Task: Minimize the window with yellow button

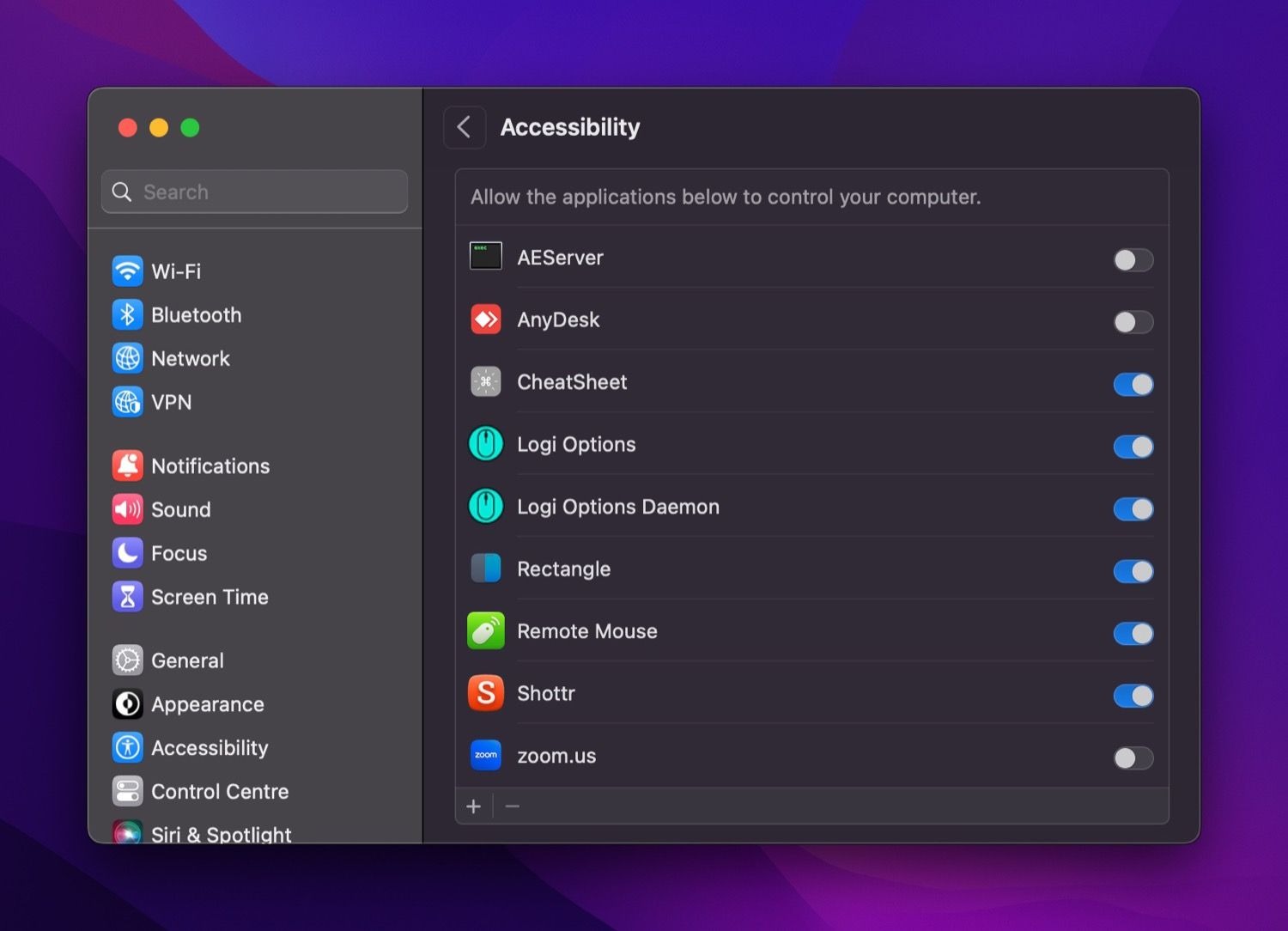Action: (159, 128)
